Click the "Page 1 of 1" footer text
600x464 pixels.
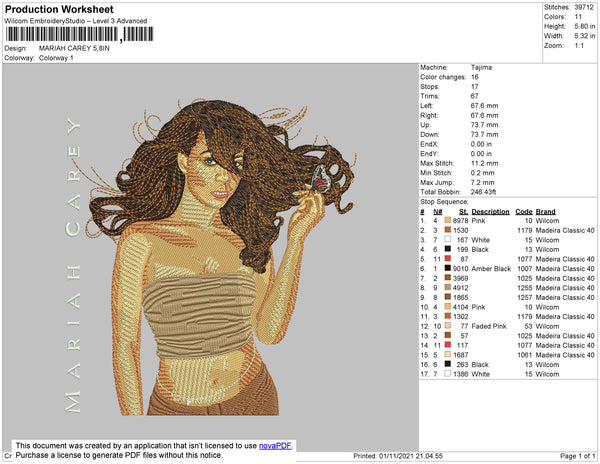coord(577,456)
